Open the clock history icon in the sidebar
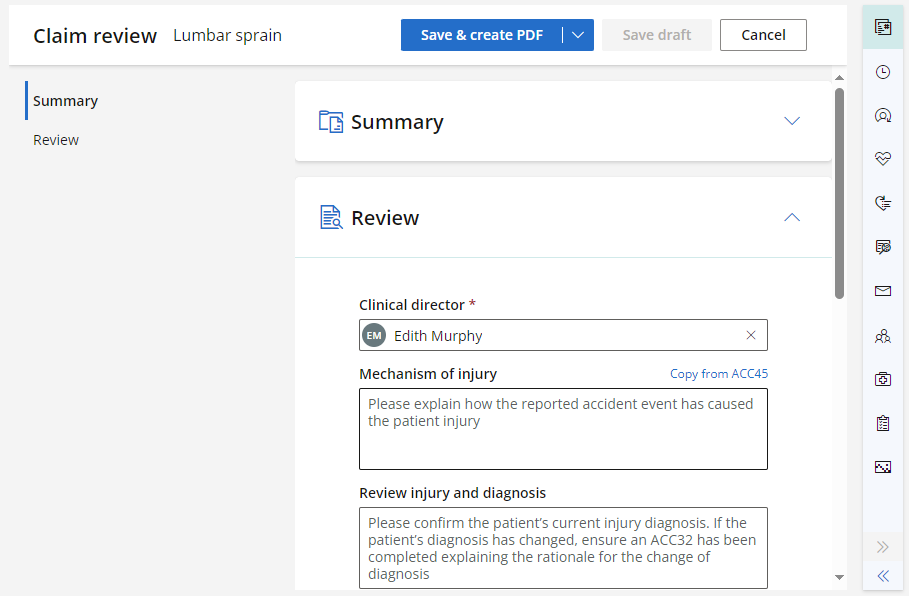This screenshot has width=909, height=596. pyautogui.click(x=883, y=72)
